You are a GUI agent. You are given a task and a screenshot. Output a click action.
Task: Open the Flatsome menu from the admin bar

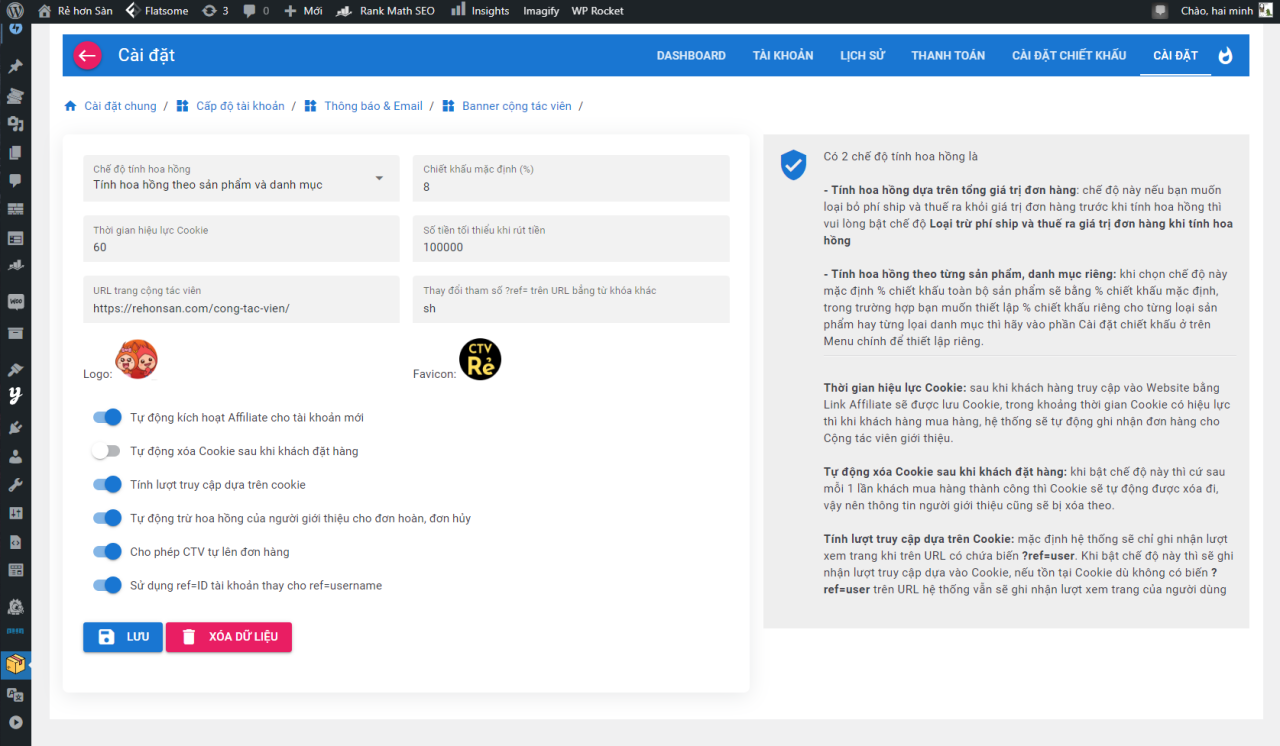click(157, 11)
